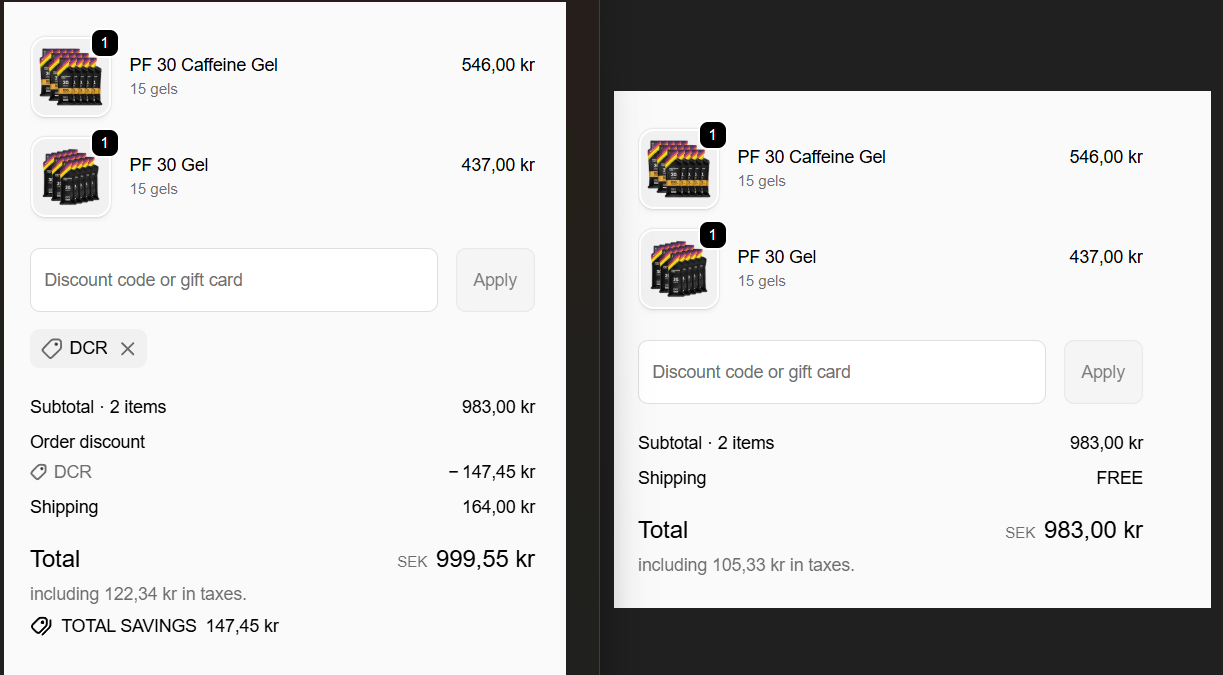Remove the DCR discount code chip

coord(127,349)
